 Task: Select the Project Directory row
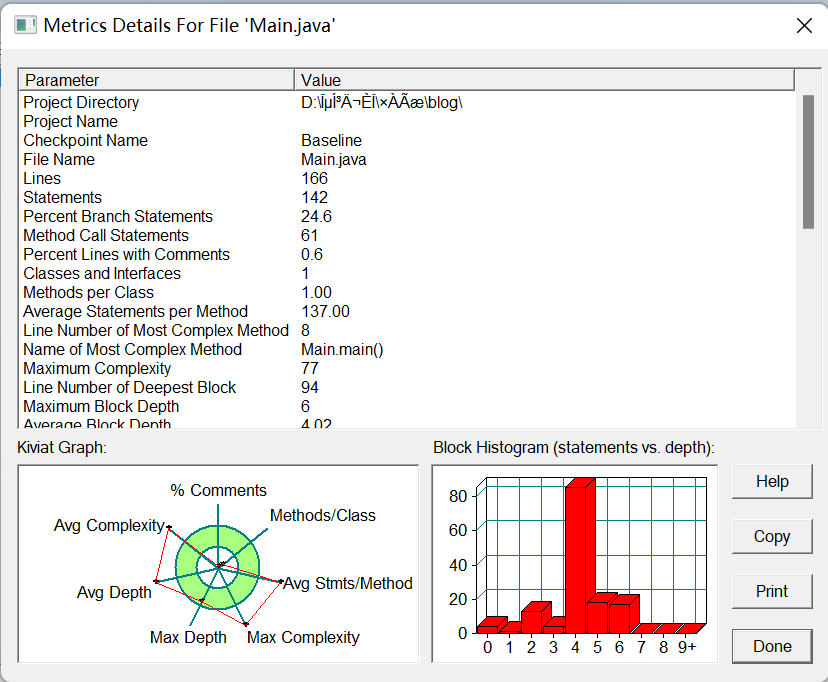pyautogui.click(x=407, y=102)
